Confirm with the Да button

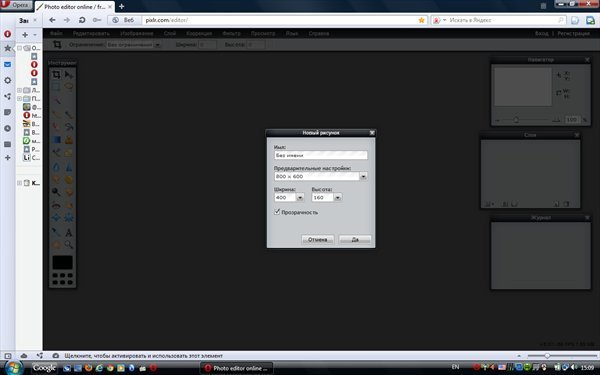tap(355, 240)
